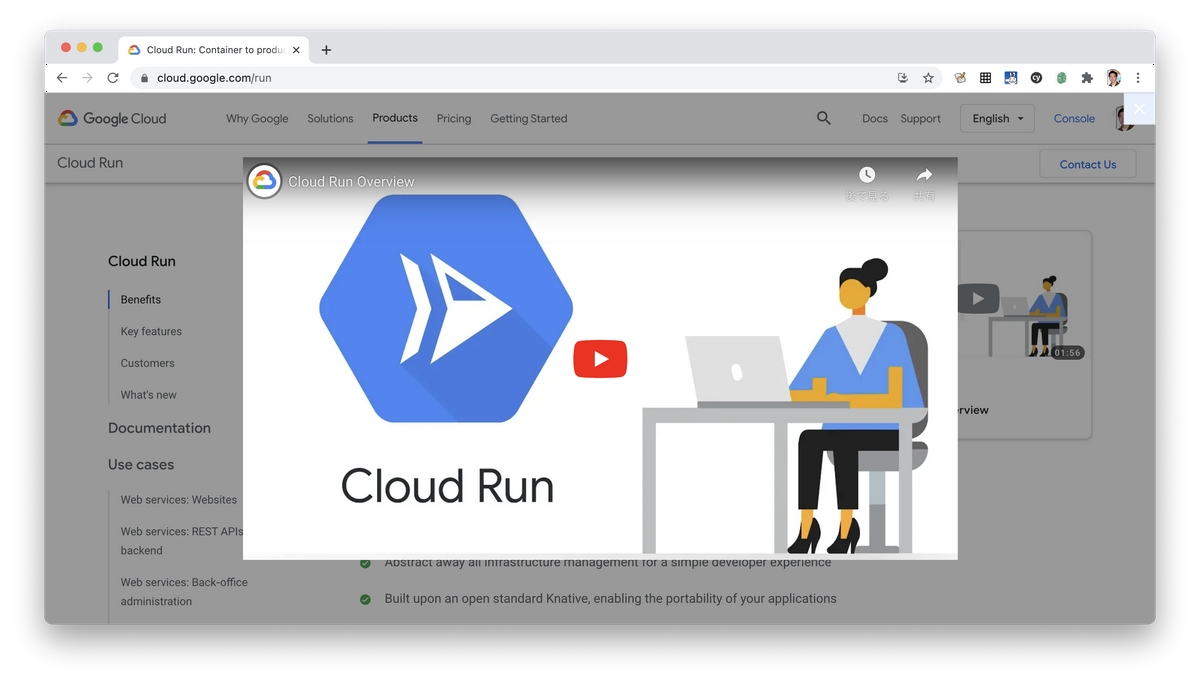Image resolution: width=1200 pixels, height=683 pixels.
Task: Select What's new in the sidebar
Action: (x=148, y=395)
